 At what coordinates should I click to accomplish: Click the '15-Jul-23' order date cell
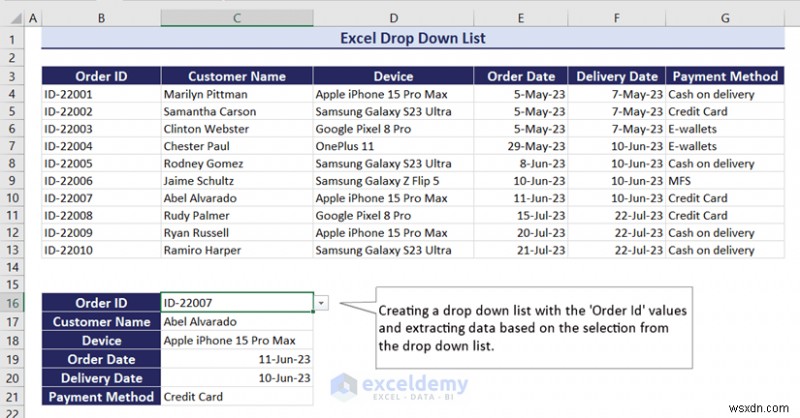tap(520, 215)
